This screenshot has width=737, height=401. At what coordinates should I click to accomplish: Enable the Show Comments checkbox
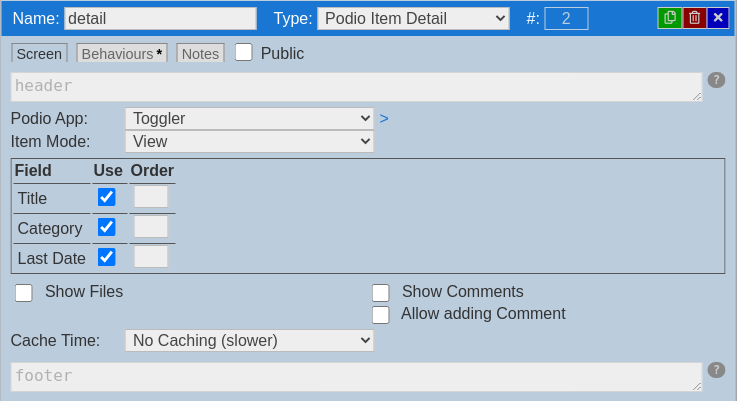click(381, 292)
